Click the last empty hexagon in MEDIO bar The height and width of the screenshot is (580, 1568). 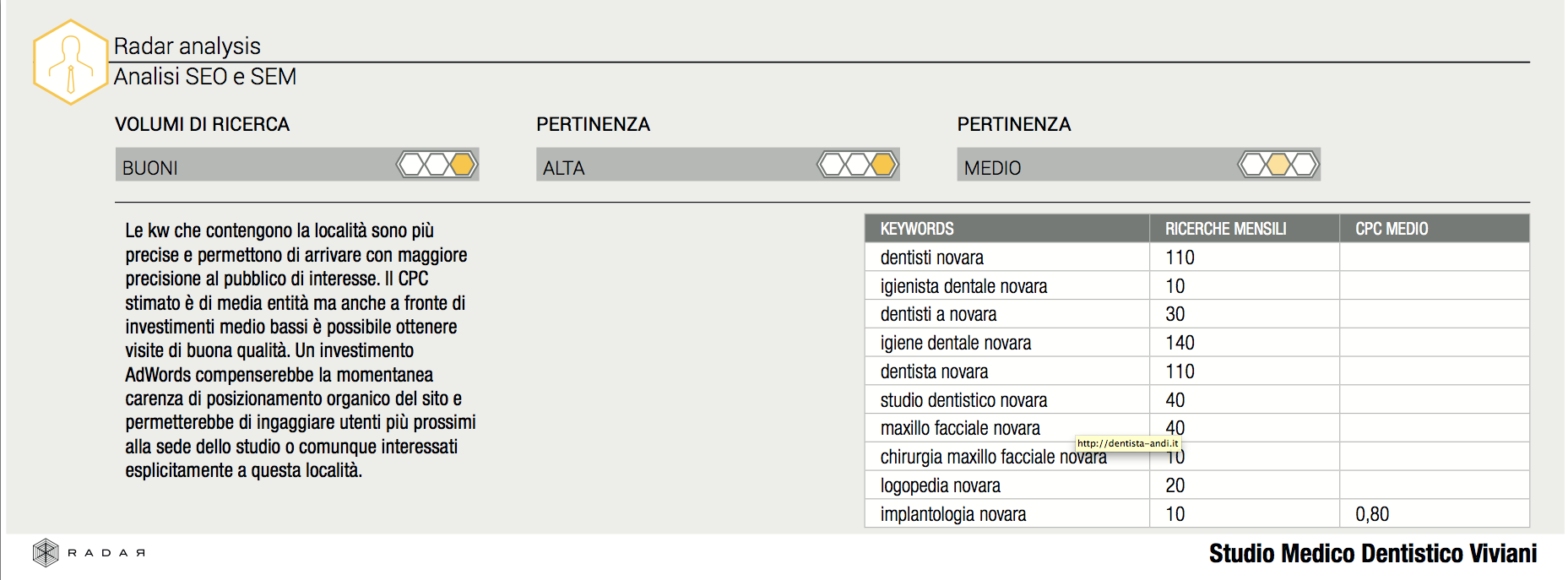tap(1305, 164)
